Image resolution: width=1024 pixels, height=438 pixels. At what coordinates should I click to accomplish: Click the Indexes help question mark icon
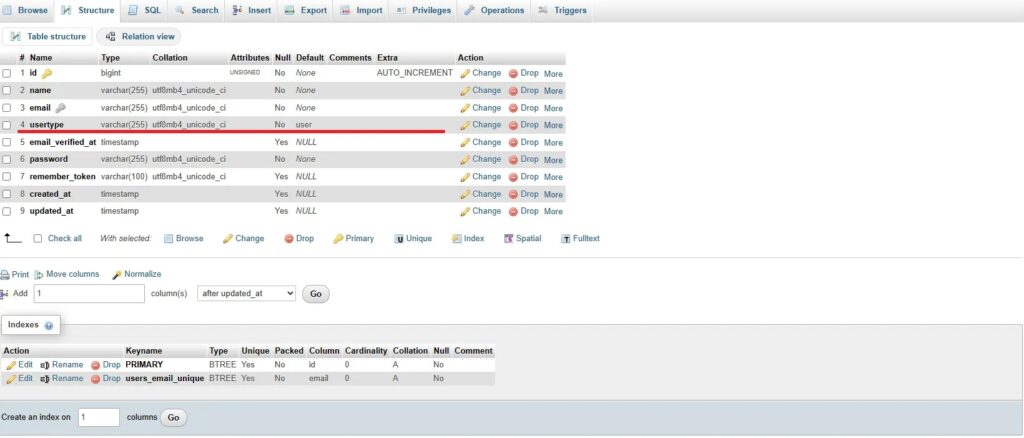click(49, 326)
